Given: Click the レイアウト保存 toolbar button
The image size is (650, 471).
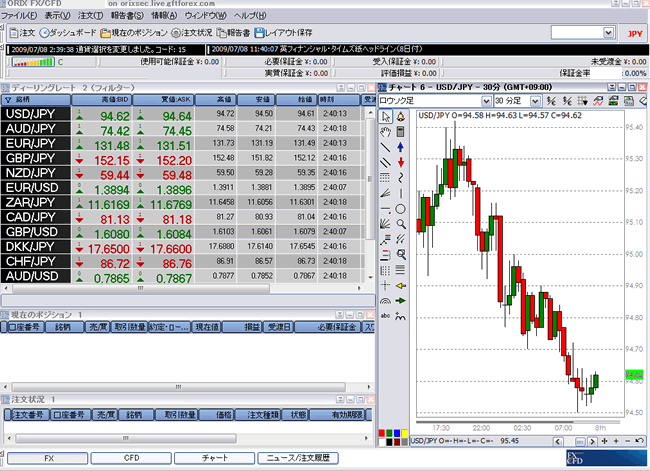Looking at the screenshot, I should 284,32.
